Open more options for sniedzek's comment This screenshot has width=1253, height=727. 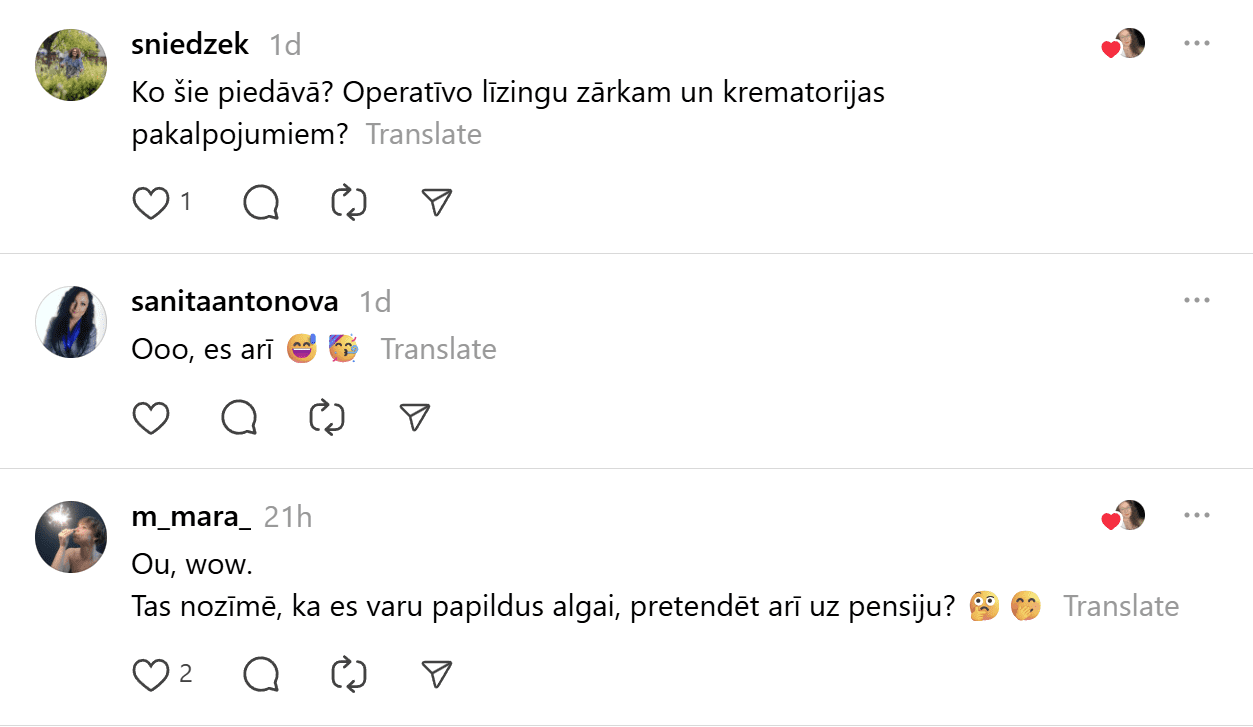1196,44
